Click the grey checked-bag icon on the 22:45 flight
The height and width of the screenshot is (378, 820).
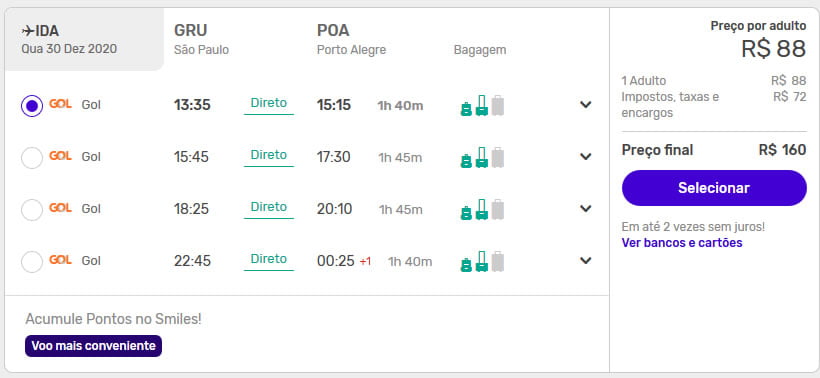(x=498, y=261)
